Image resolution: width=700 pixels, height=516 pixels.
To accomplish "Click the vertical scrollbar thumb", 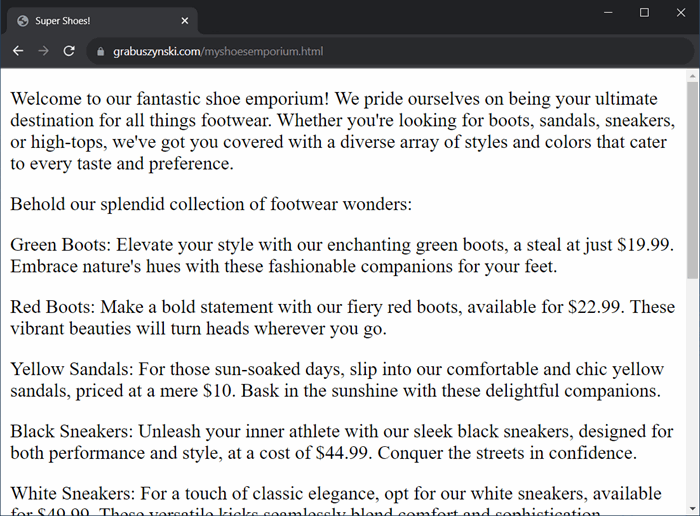I will point(692,180).
